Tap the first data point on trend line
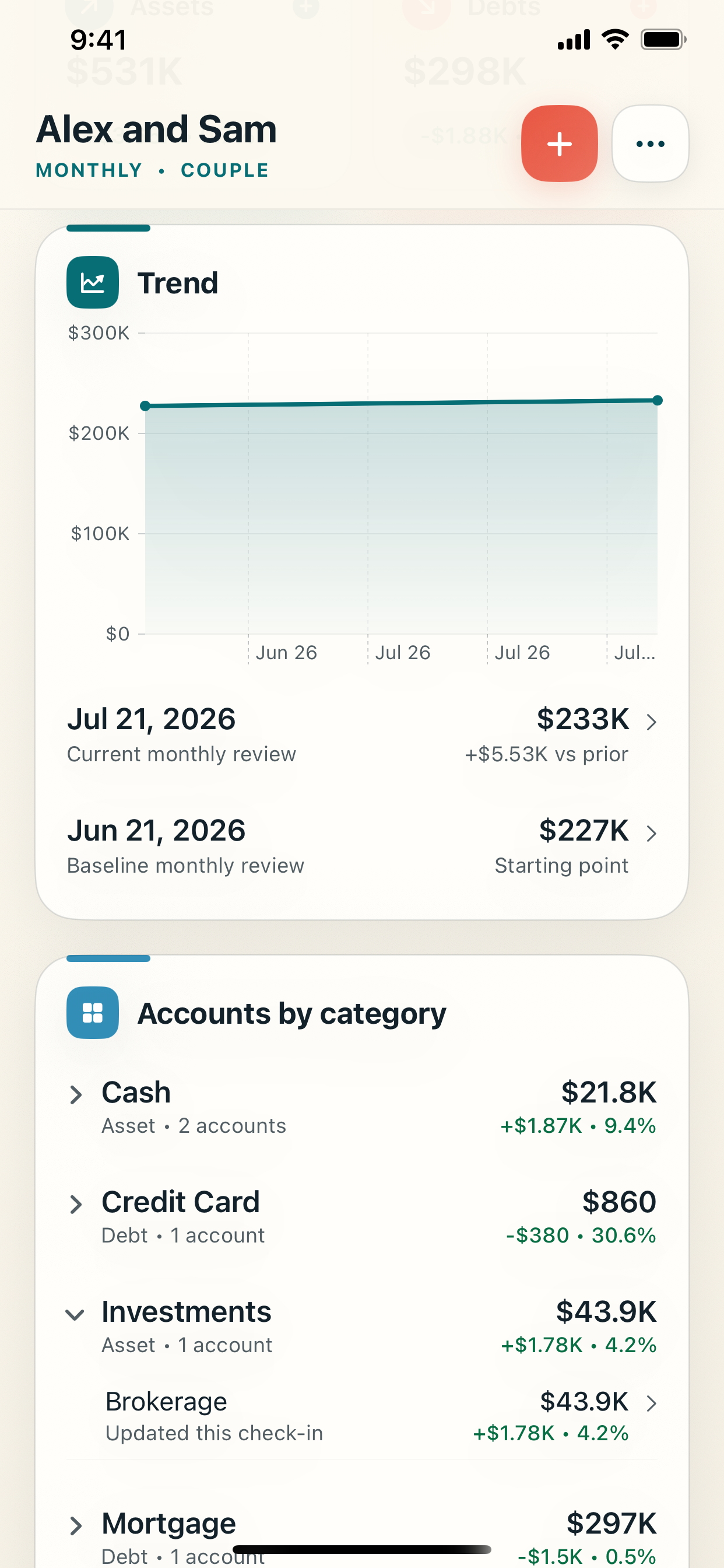The width and height of the screenshot is (724, 1568). coord(145,406)
